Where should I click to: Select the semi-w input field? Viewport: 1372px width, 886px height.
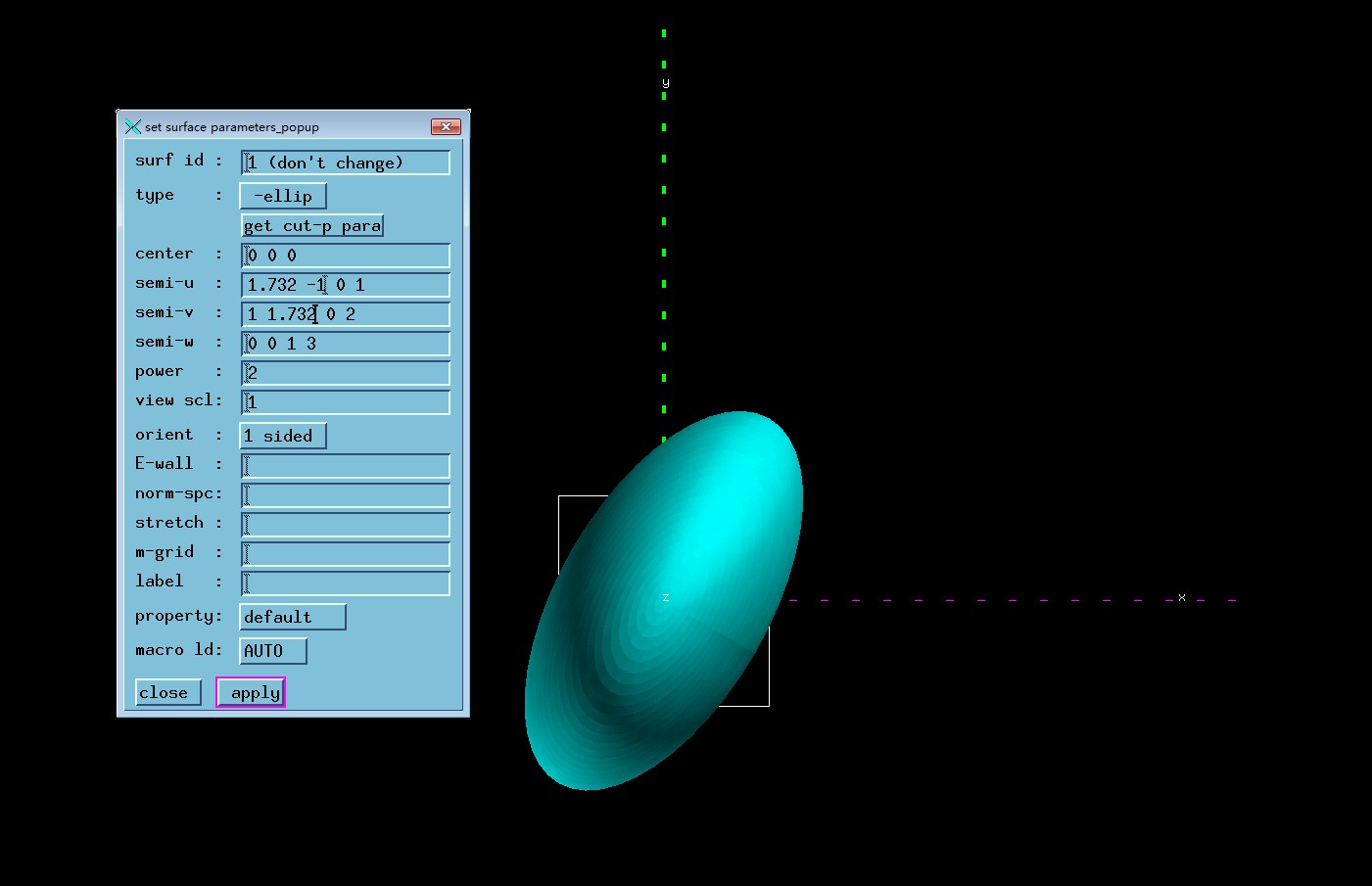(x=346, y=344)
